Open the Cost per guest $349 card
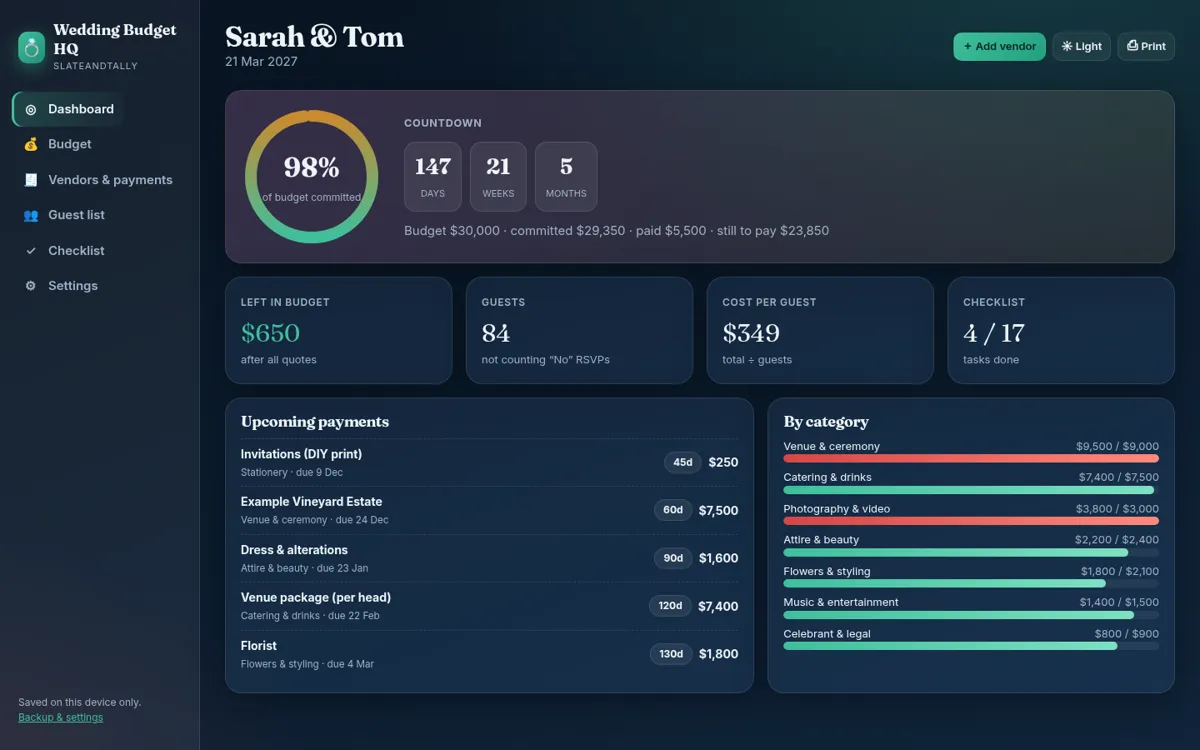This screenshot has width=1200, height=750. (x=820, y=331)
